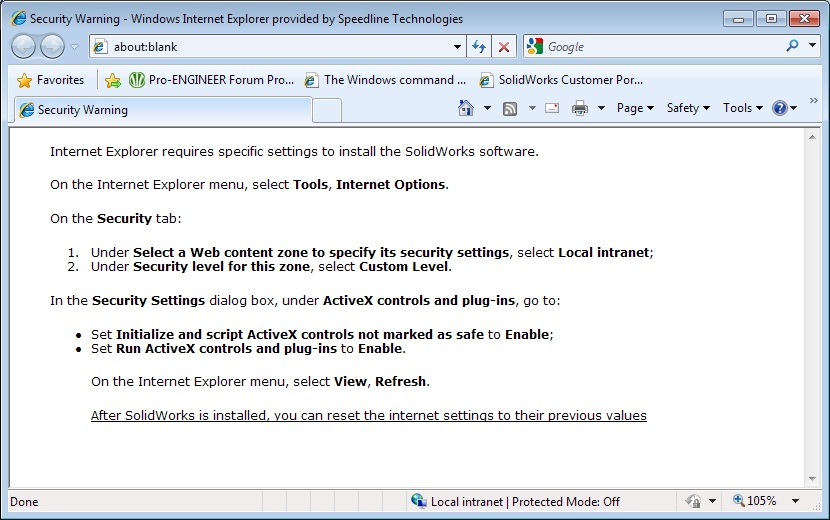Open the recent pages dropdown arrow

(x=75, y=47)
